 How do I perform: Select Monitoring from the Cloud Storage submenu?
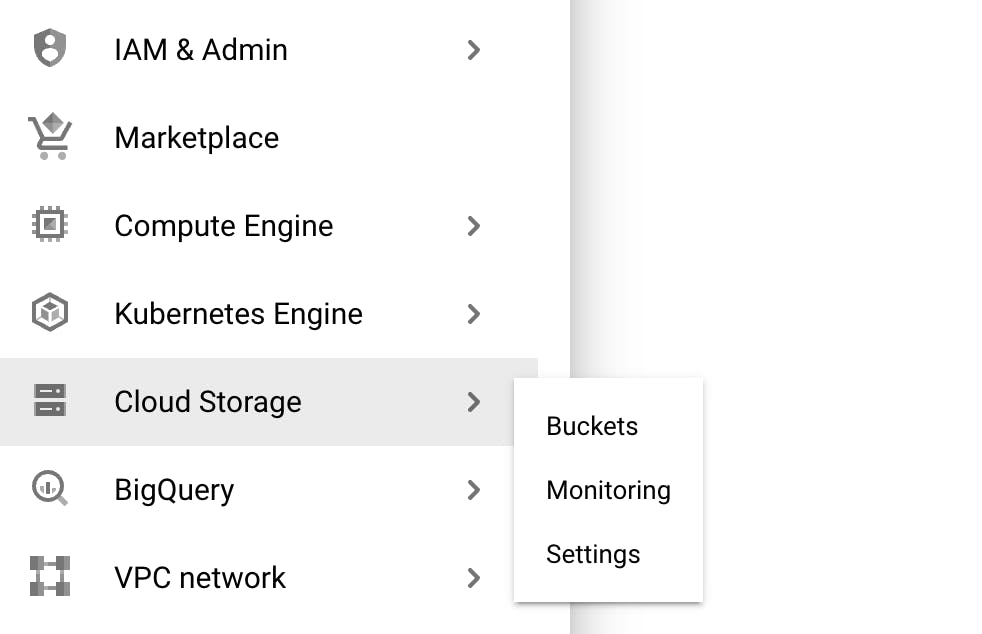608,490
